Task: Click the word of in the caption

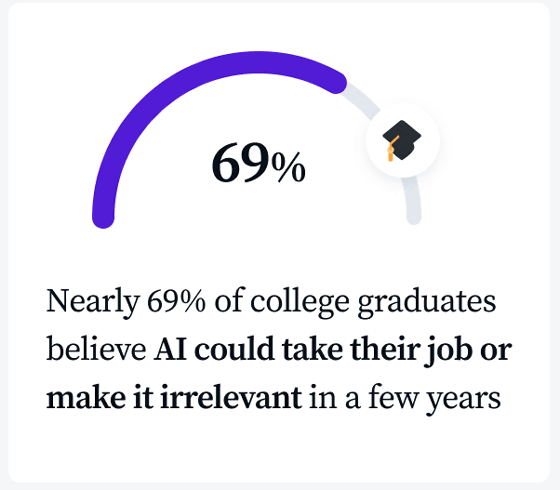Action: [228, 301]
